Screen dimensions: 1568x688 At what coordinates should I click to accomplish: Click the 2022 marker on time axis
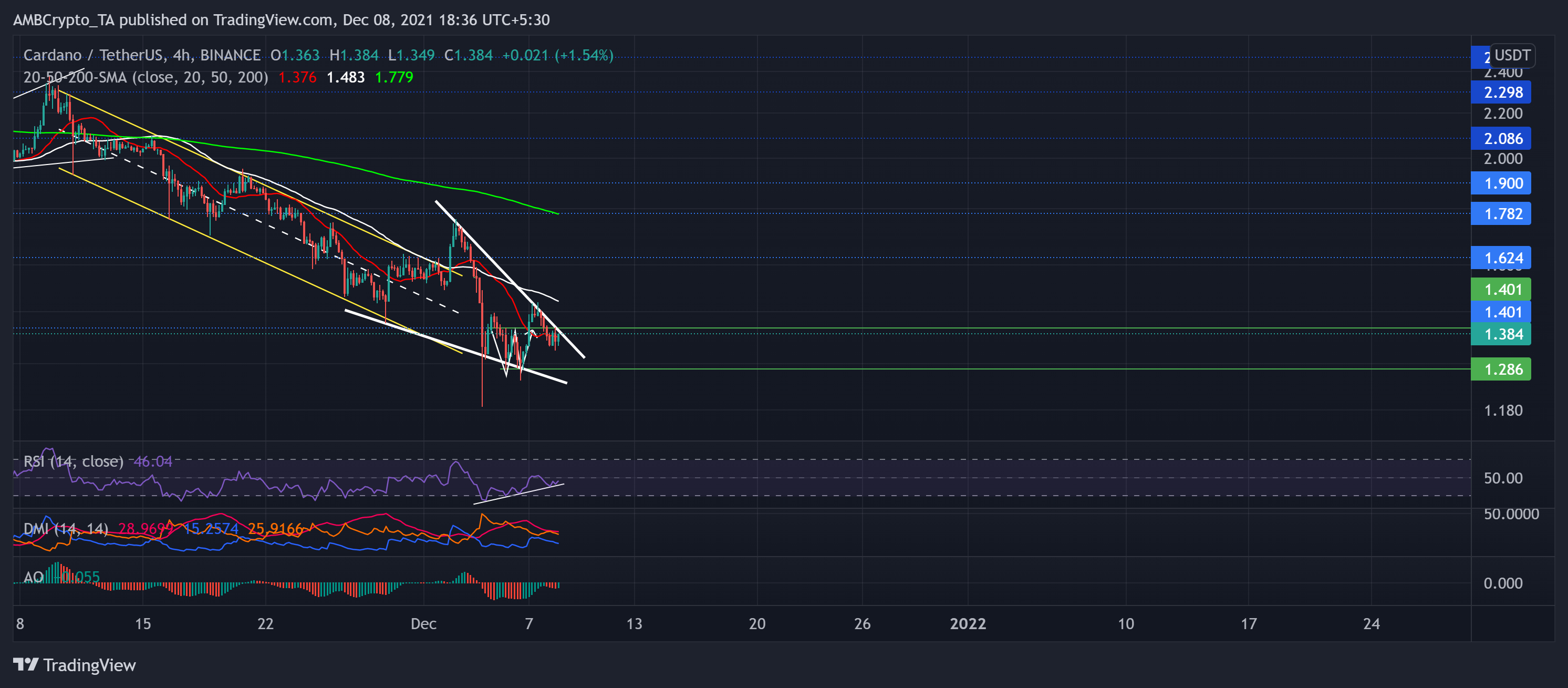click(968, 623)
